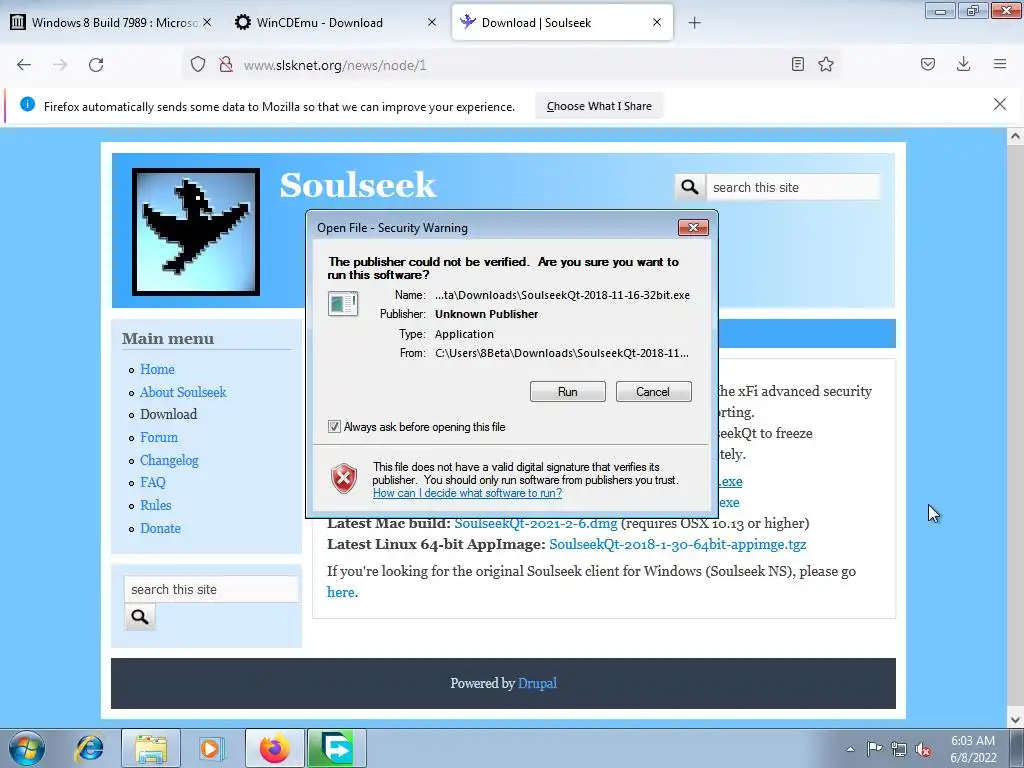Open Download in the Main menu
This screenshot has height=768, width=1024.
pyautogui.click(x=168, y=415)
